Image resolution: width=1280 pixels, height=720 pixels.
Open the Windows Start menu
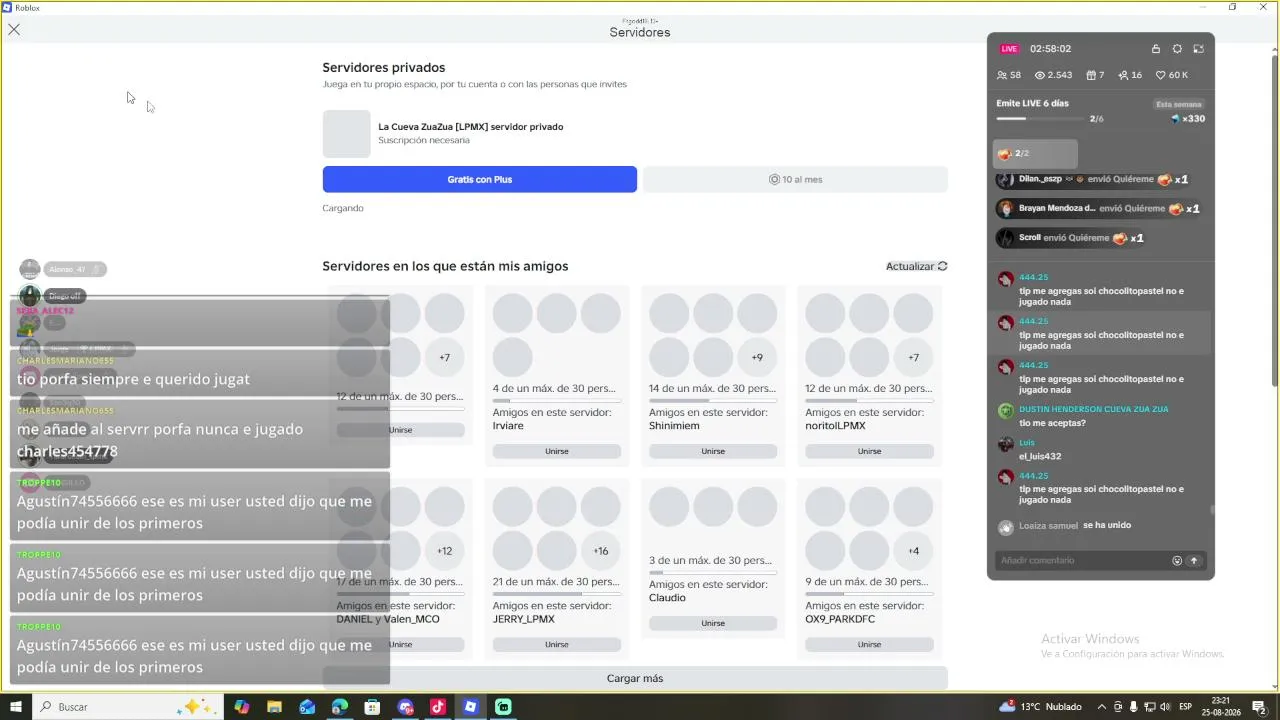16,707
